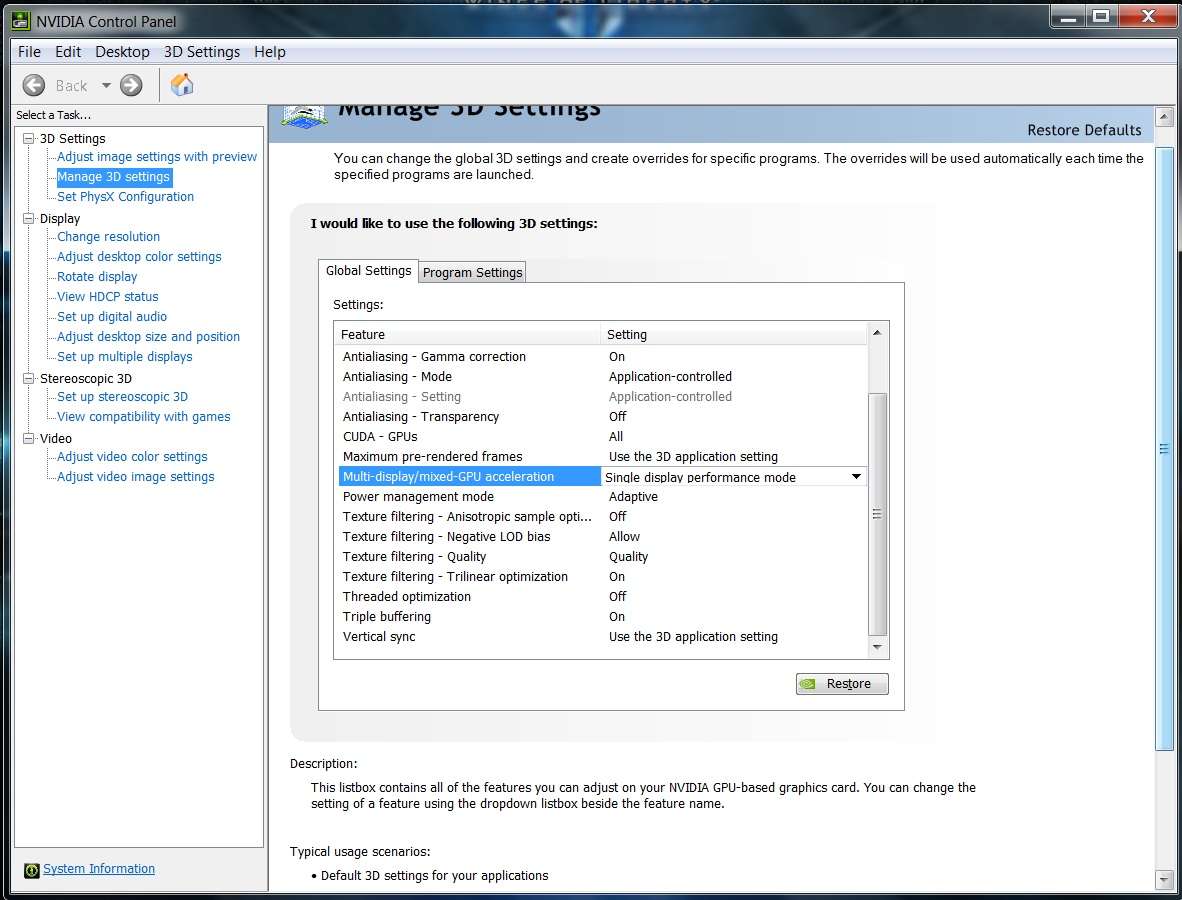
Task: Open the Back history dropdown arrow
Action: tap(106, 85)
